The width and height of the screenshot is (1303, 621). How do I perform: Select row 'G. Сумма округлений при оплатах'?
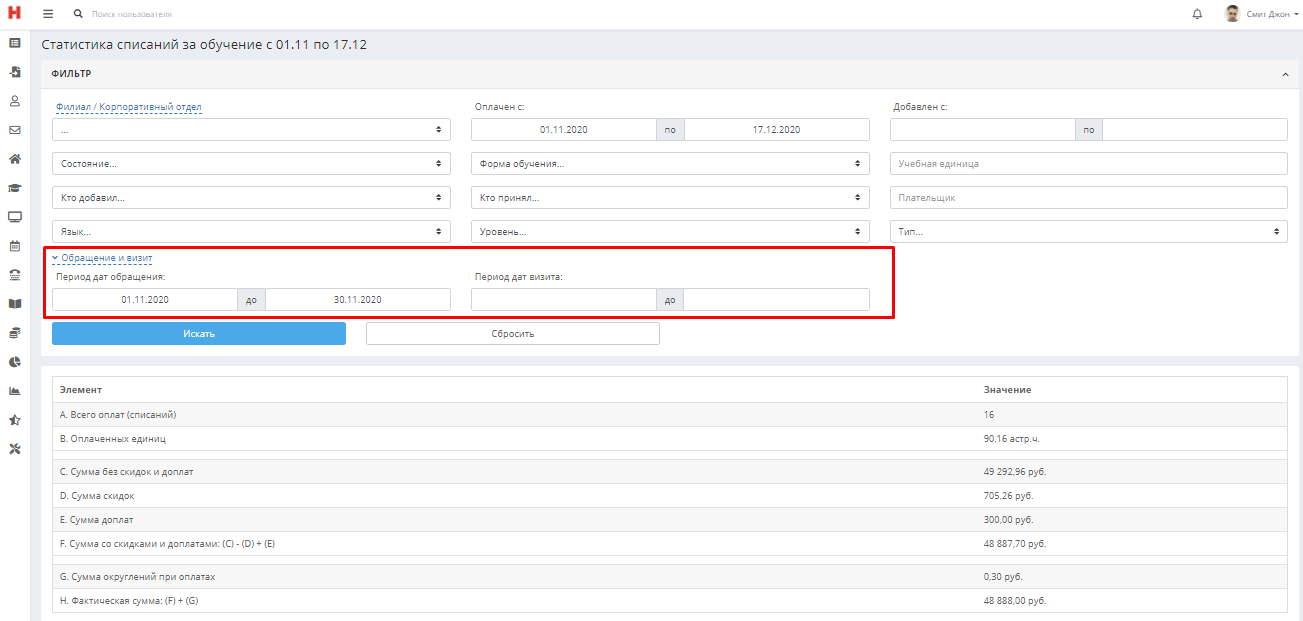(670, 576)
